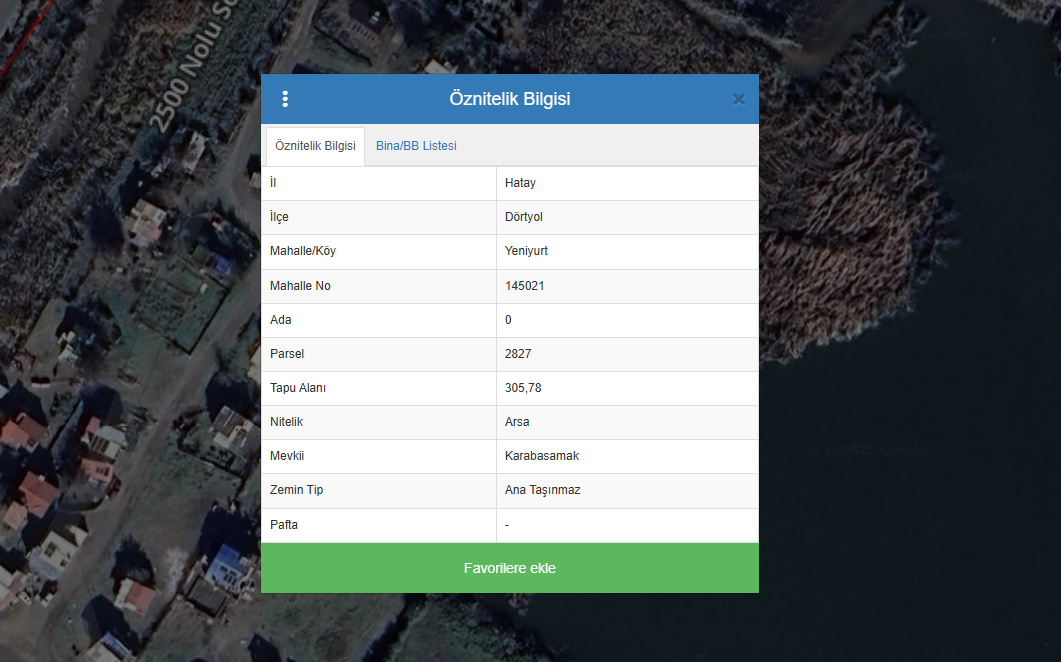Click the Nitelik value Arsa
This screenshot has width=1061, height=662.
point(517,422)
